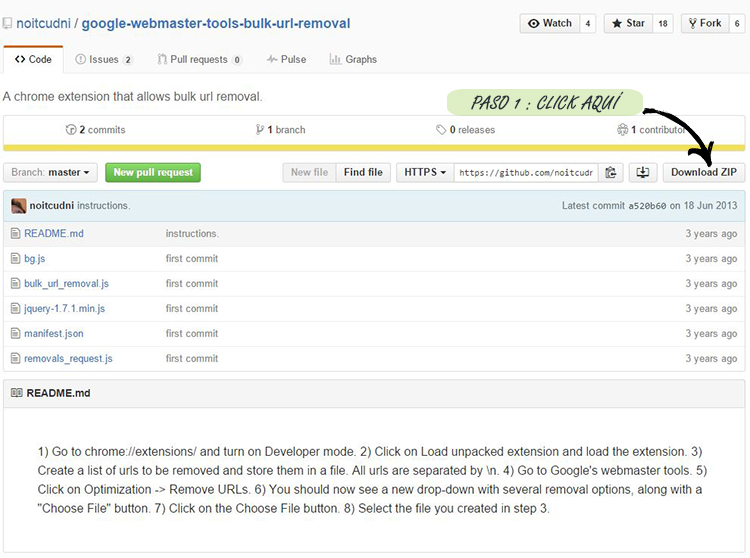Open the Graphs tab
This screenshot has height=558, width=750.
[353, 59]
